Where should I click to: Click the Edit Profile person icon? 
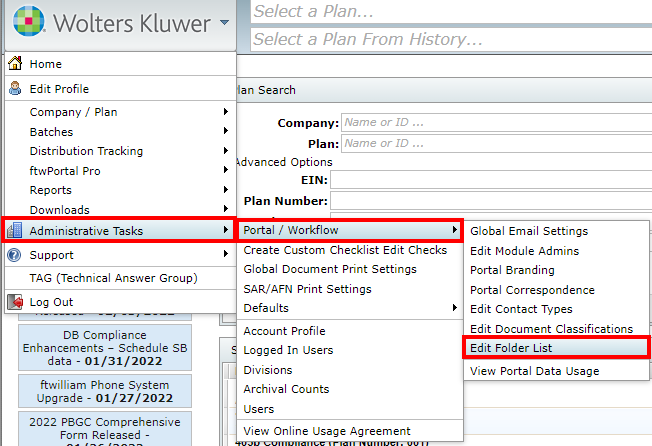[15, 89]
